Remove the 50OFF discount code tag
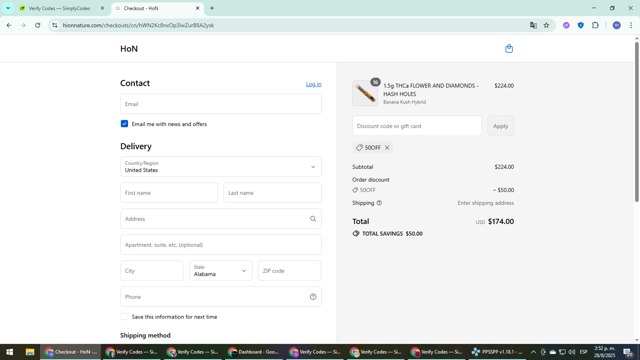 pos(387,148)
